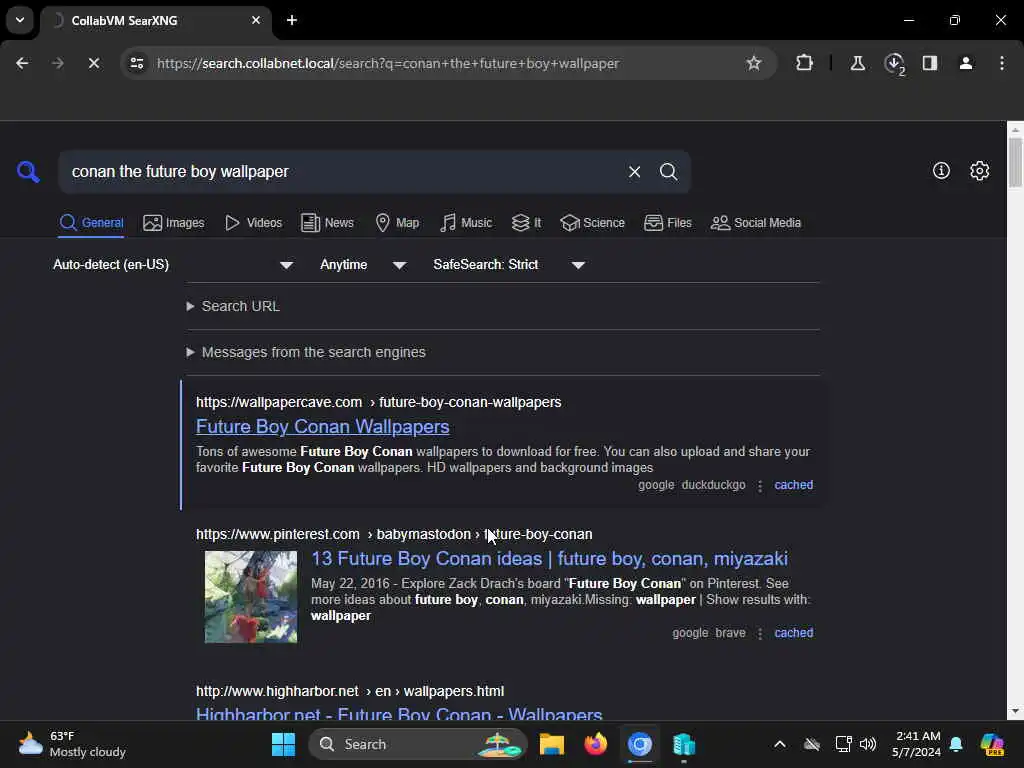Open the wallpapercave result three-dot options
Image resolution: width=1024 pixels, height=768 pixels.
click(760, 486)
